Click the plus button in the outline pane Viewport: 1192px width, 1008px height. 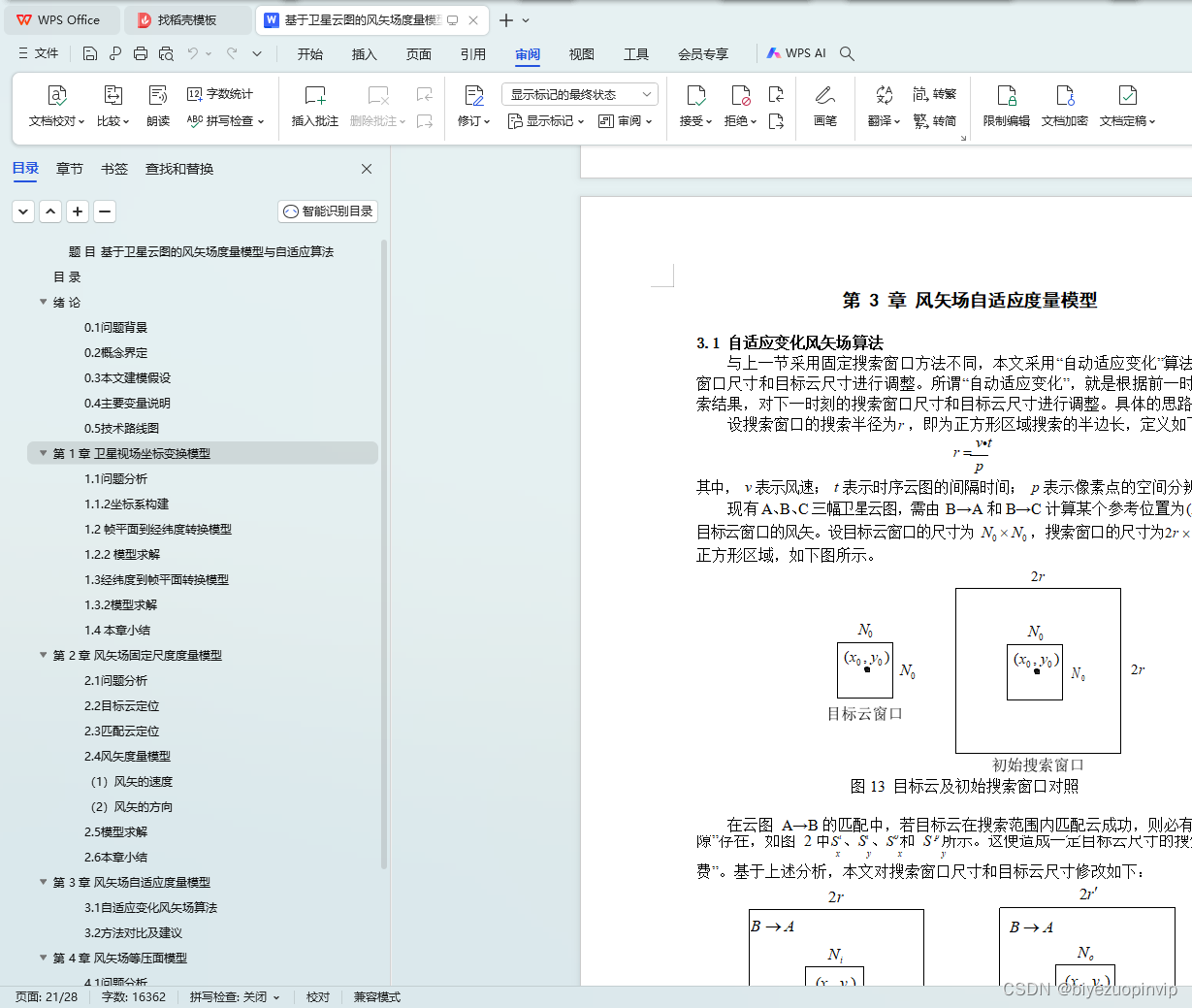coord(79,211)
